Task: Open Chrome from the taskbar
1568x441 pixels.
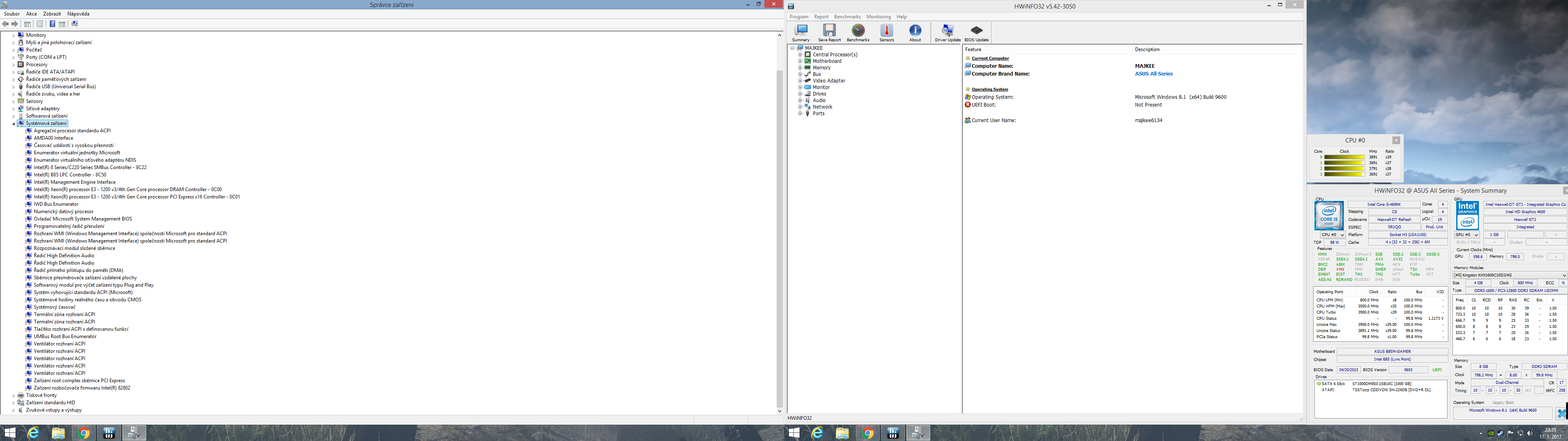Action: click(84, 433)
